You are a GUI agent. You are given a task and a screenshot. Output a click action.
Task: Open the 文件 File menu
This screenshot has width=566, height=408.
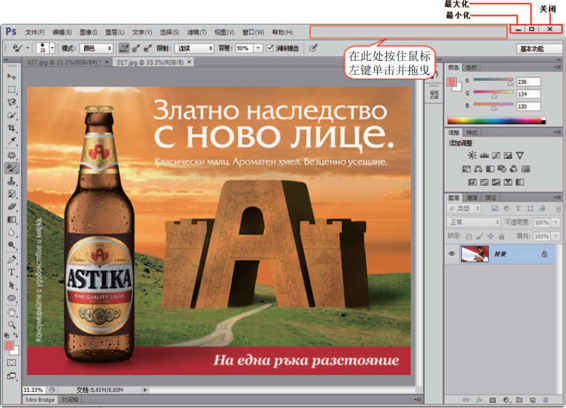click(35, 32)
